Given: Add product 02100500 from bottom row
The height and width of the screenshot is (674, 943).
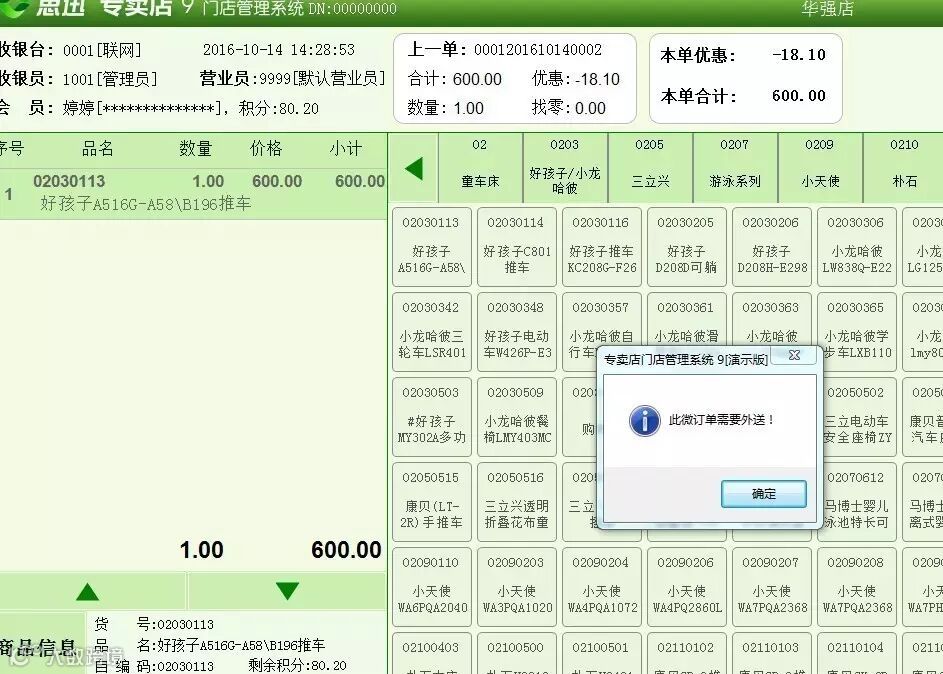Looking at the screenshot, I should pos(517,654).
